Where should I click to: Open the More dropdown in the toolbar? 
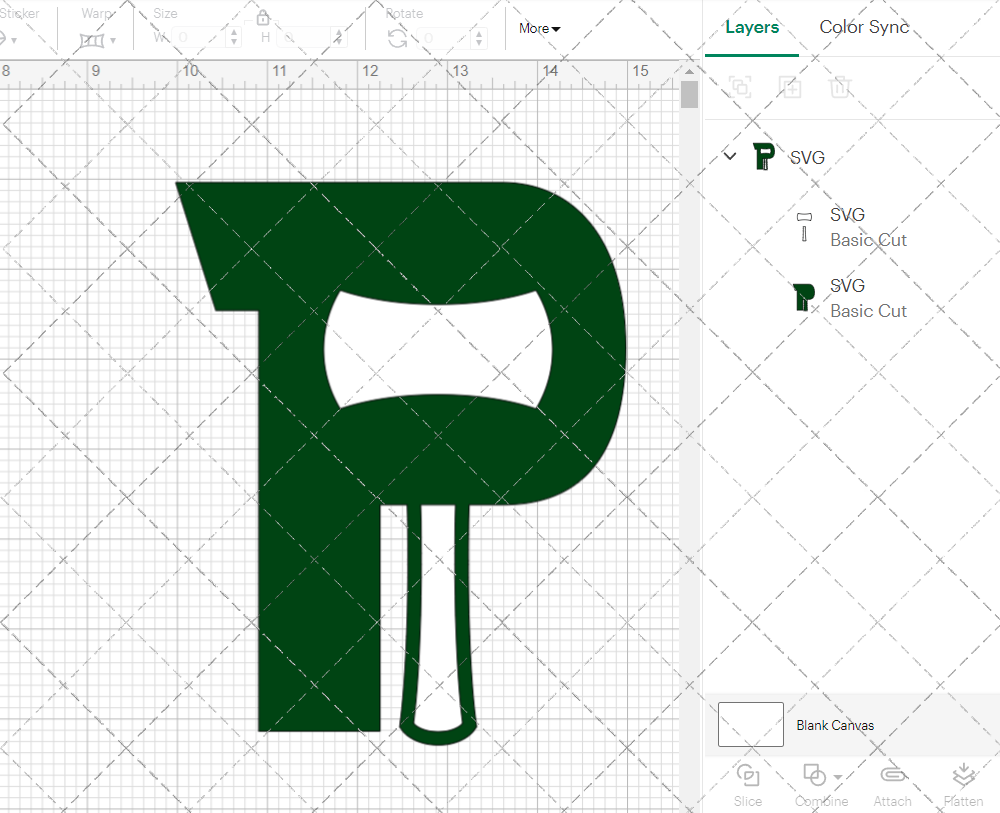tap(538, 28)
